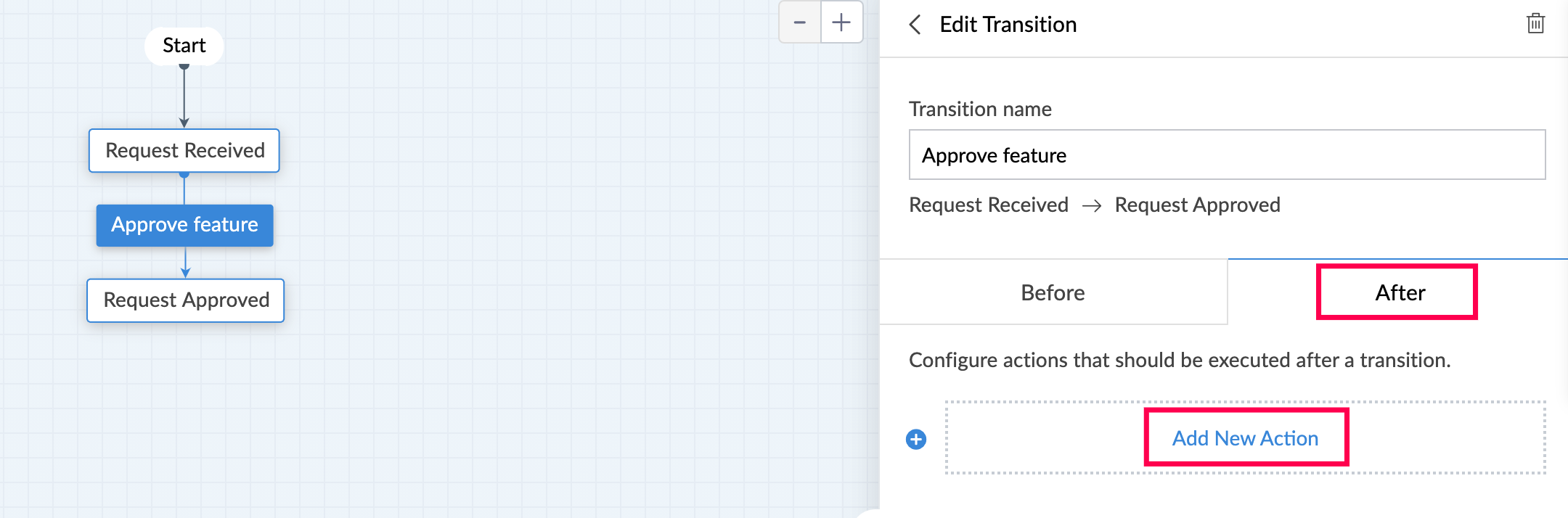Go back using the left chevron arrow
The height and width of the screenshot is (518, 1568).
915,25
